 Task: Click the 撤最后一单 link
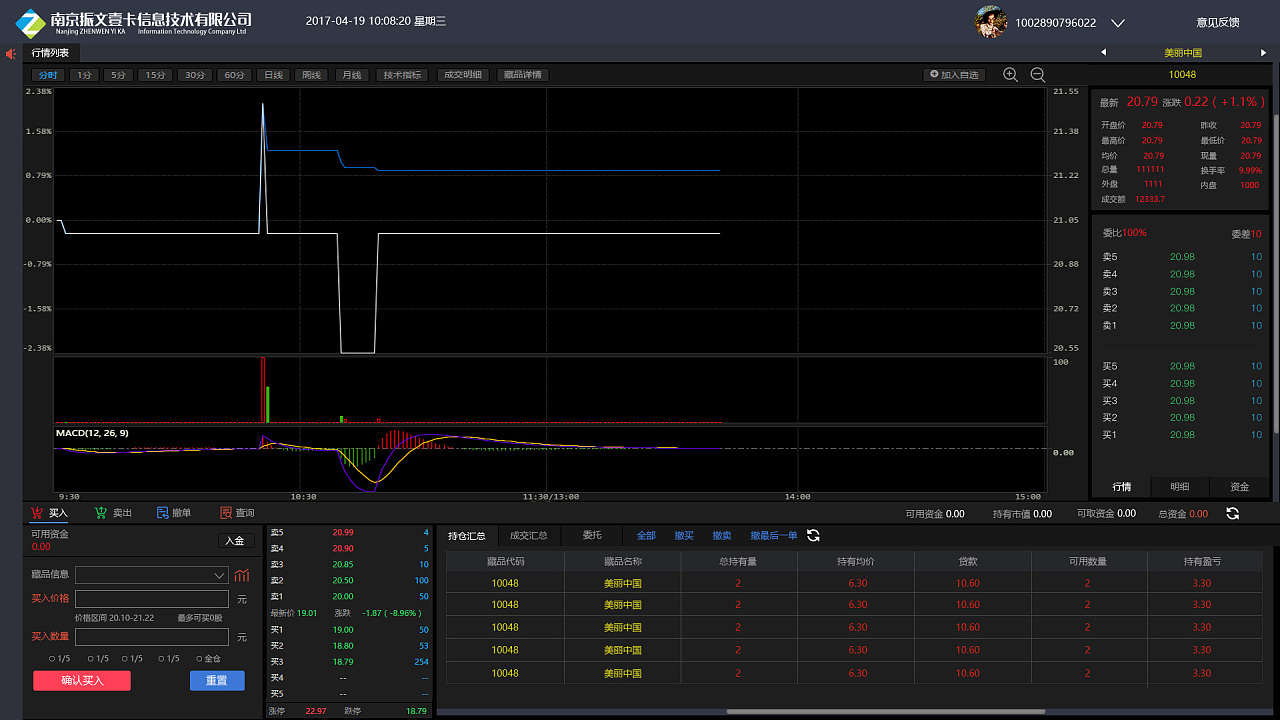click(774, 536)
